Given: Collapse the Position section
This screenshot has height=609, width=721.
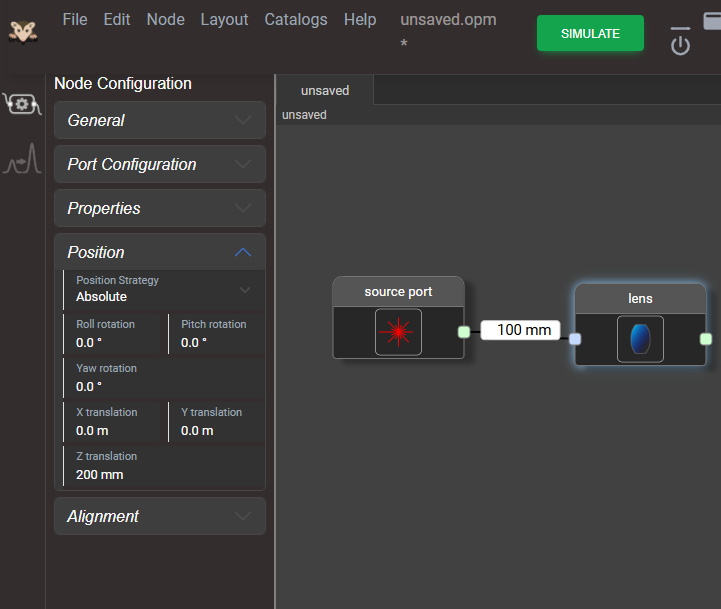Looking at the screenshot, I should (x=160, y=252).
